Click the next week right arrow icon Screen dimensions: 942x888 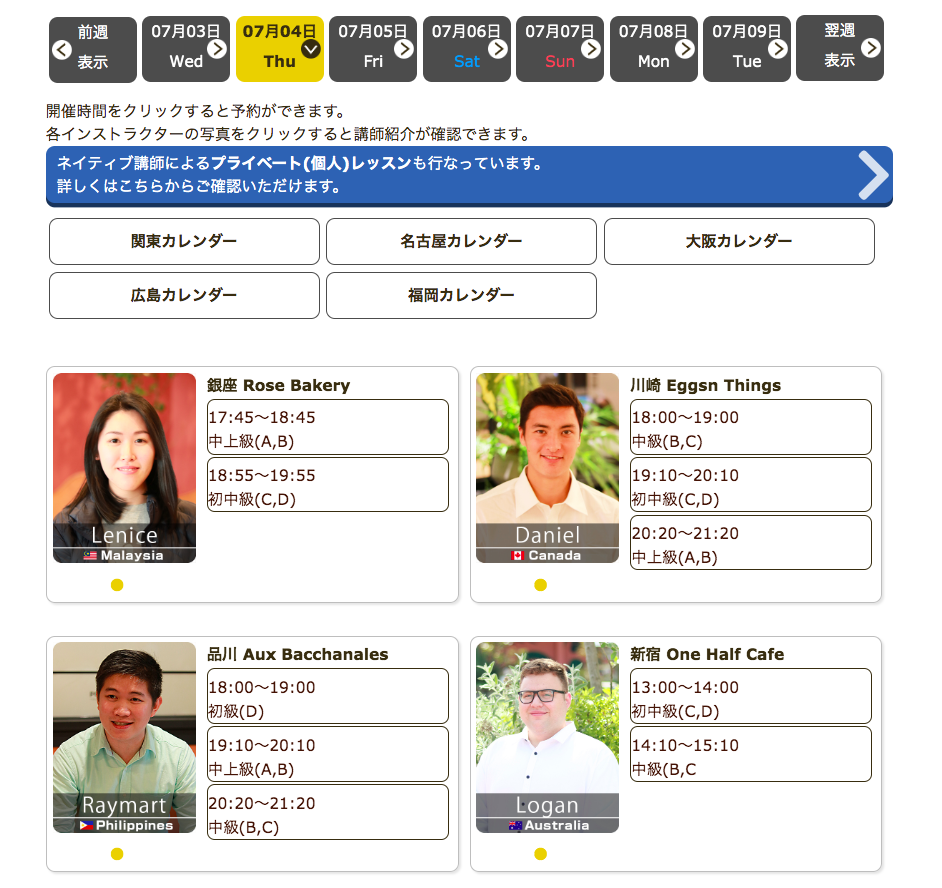pyautogui.click(x=871, y=48)
